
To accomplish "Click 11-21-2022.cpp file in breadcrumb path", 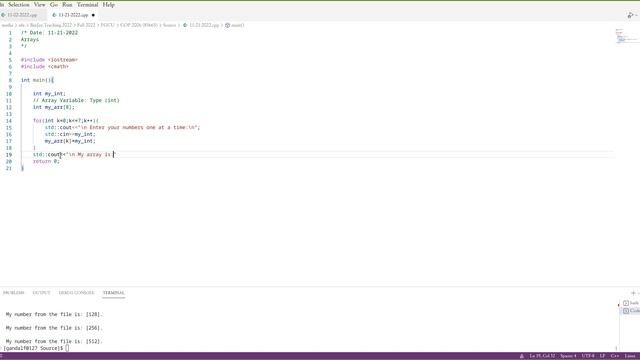I will [x=204, y=25].
